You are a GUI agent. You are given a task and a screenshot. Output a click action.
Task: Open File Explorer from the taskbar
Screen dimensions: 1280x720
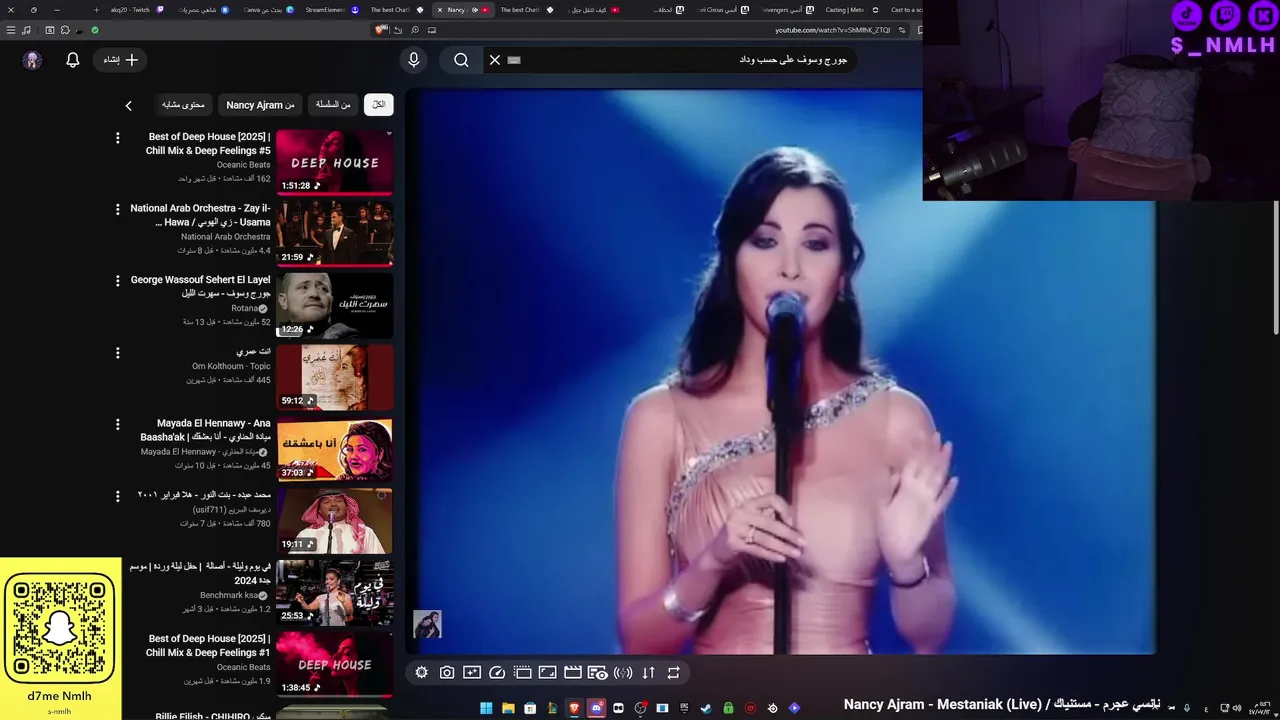coord(508,708)
